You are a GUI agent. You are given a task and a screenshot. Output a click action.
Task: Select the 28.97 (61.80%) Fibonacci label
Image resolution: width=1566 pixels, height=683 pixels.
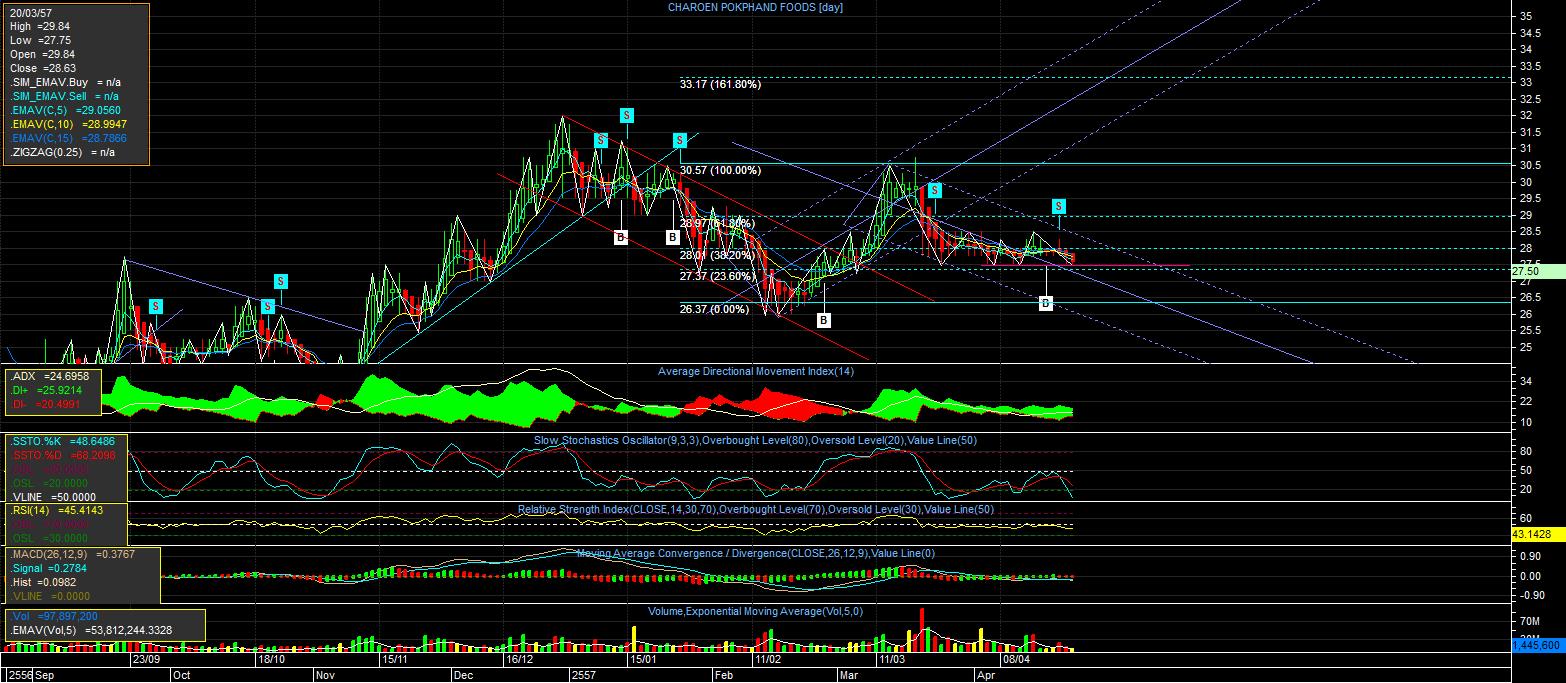(717, 223)
